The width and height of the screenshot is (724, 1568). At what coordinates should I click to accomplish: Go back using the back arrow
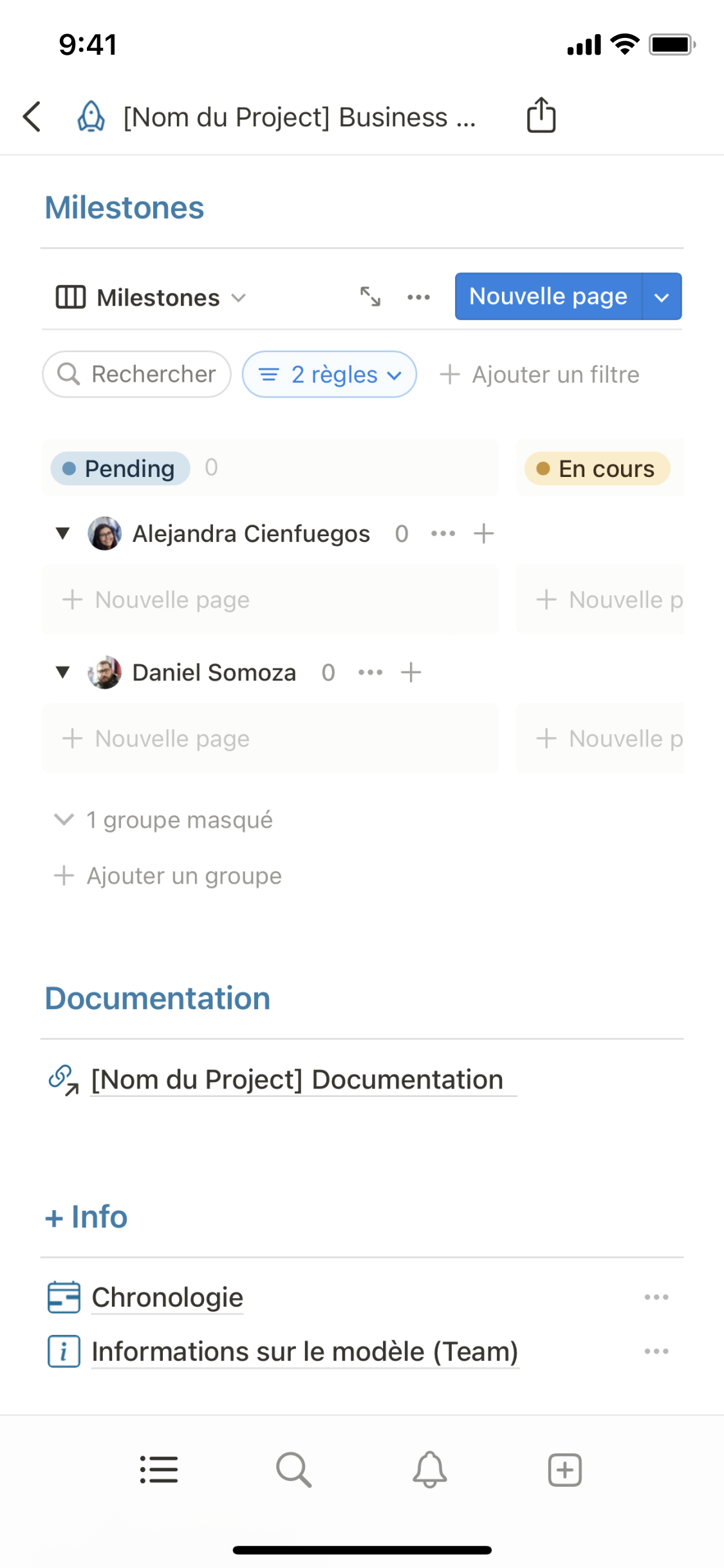point(32,117)
